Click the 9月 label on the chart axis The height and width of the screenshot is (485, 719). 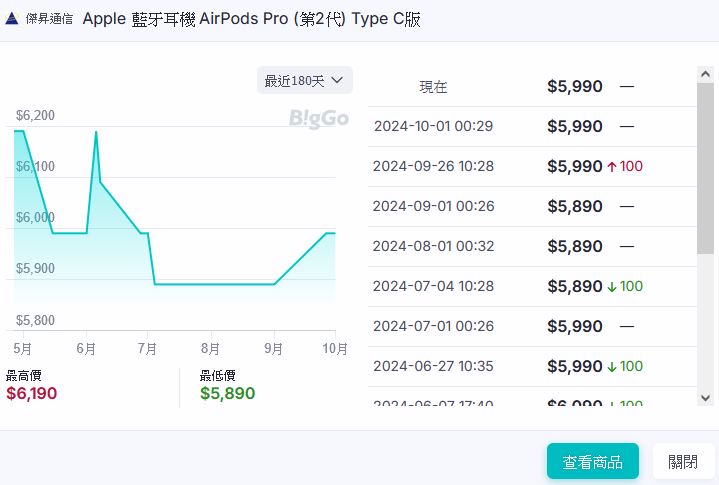(272, 349)
